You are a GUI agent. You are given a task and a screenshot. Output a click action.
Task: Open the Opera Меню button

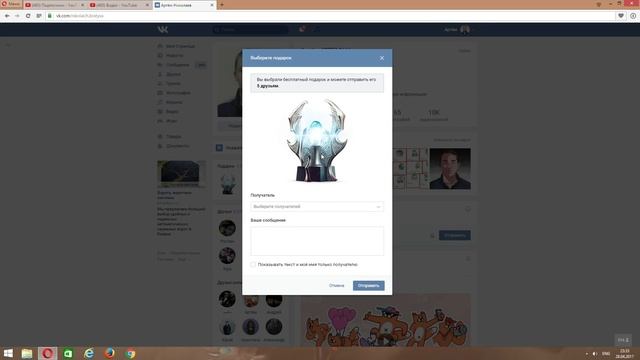(11, 4)
